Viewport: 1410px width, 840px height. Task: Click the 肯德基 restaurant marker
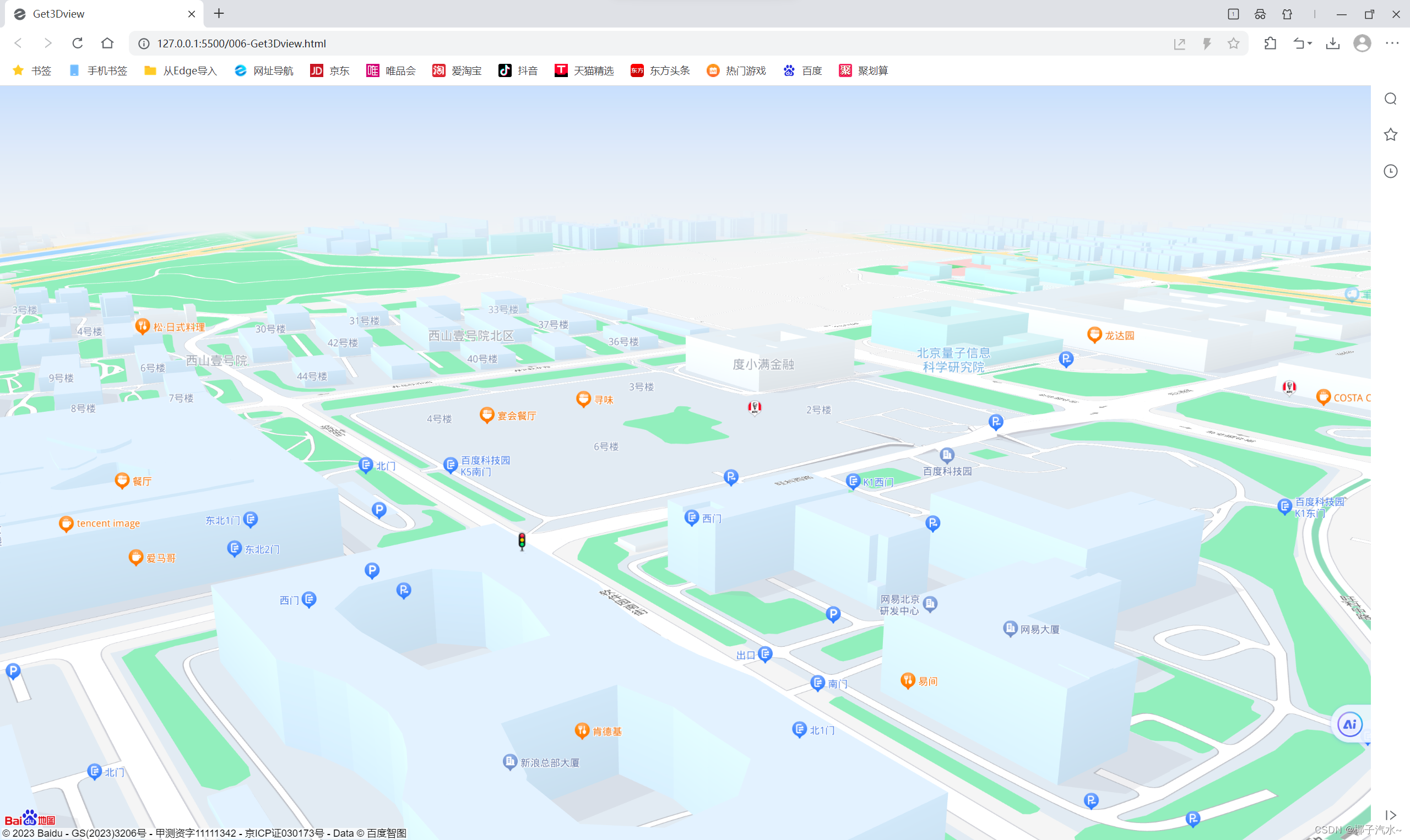(x=582, y=731)
